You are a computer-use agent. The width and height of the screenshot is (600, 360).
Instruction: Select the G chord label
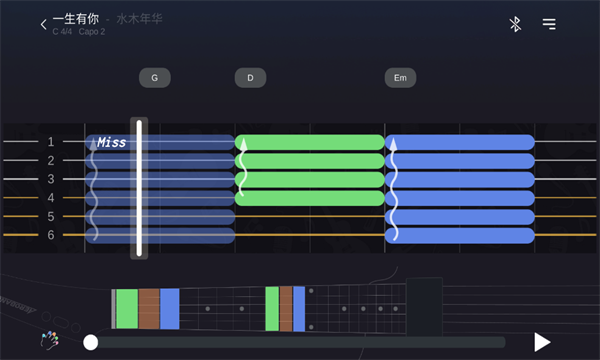coord(155,78)
